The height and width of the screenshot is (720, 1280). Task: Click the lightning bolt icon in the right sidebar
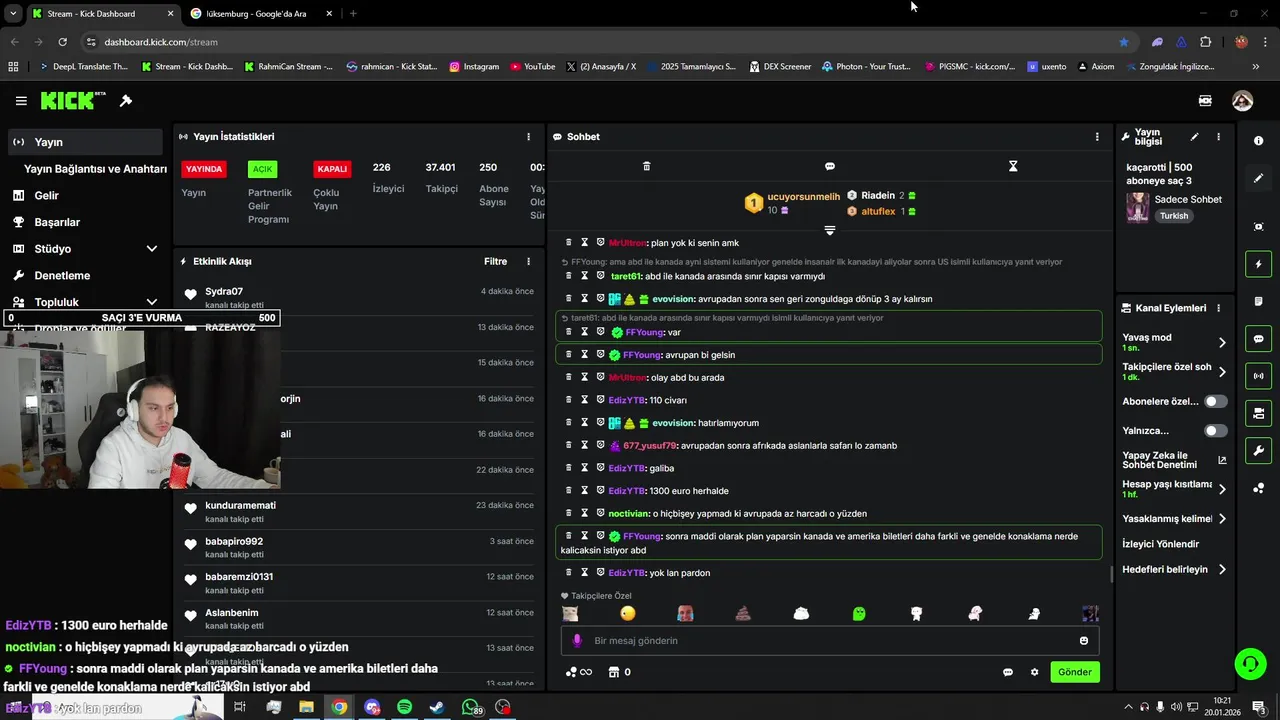point(1259,264)
